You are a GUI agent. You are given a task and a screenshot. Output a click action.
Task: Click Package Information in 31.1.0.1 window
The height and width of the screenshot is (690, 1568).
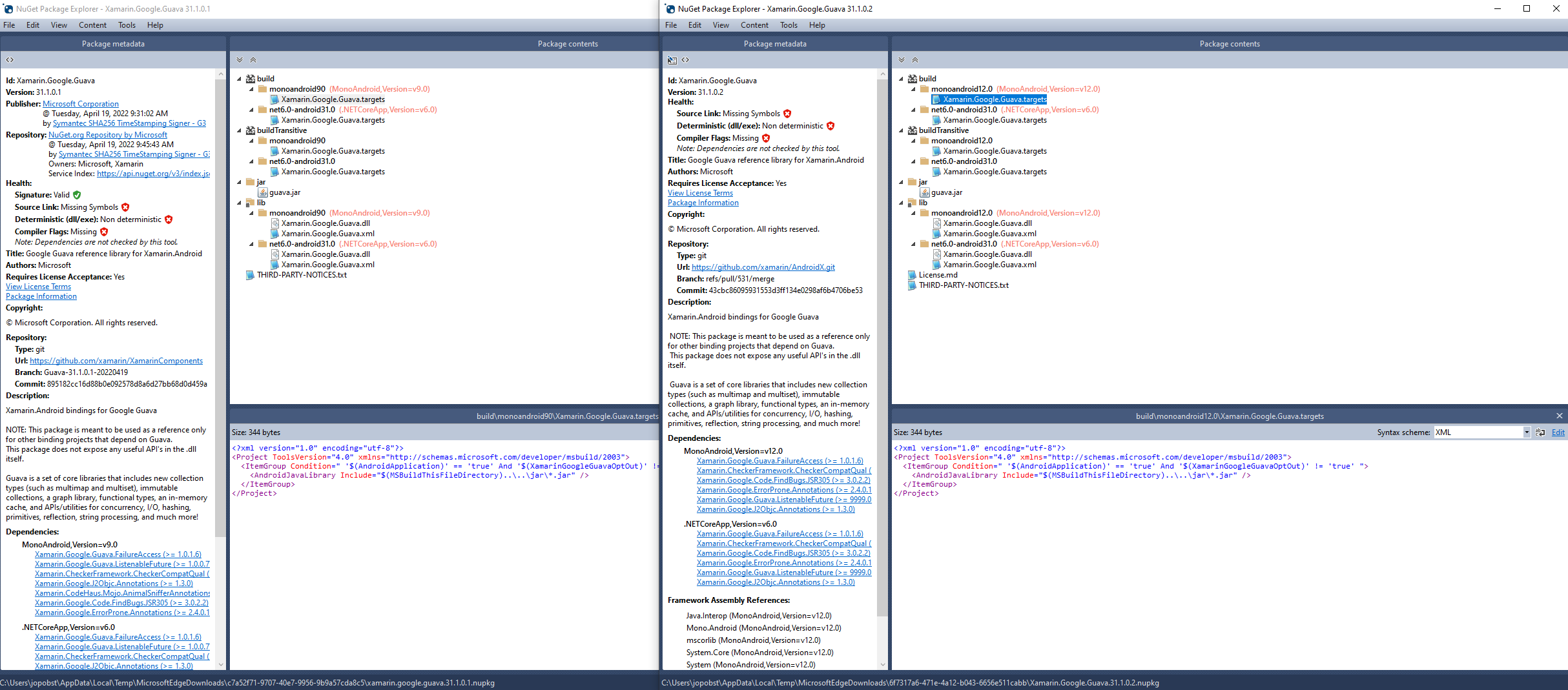click(x=41, y=296)
